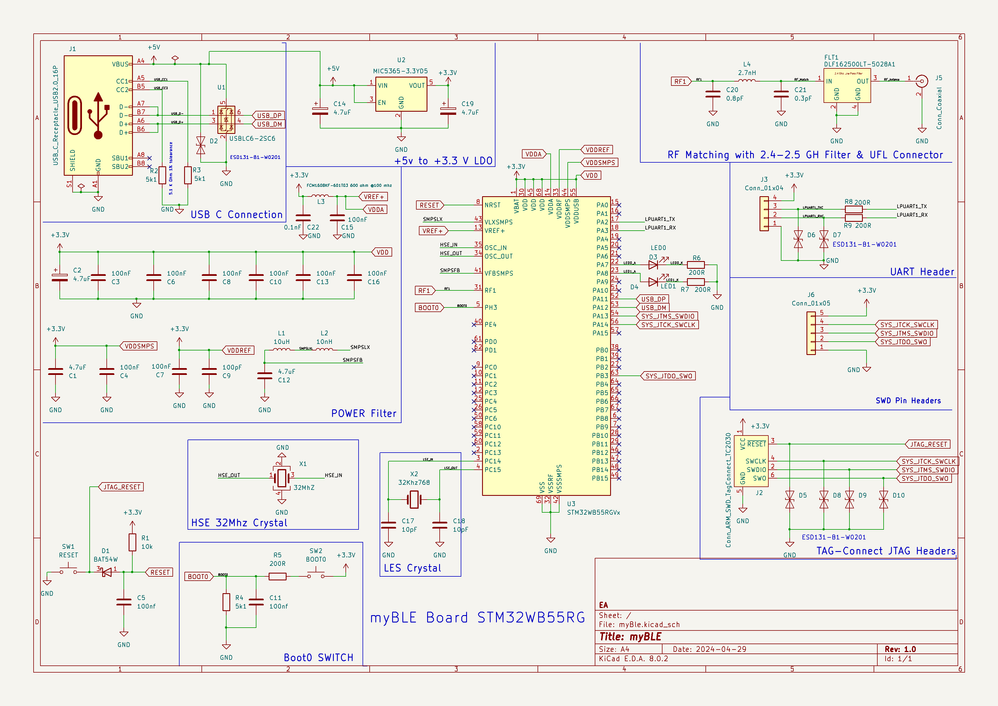Select the J5 coaxial connector symbol

tap(921, 81)
